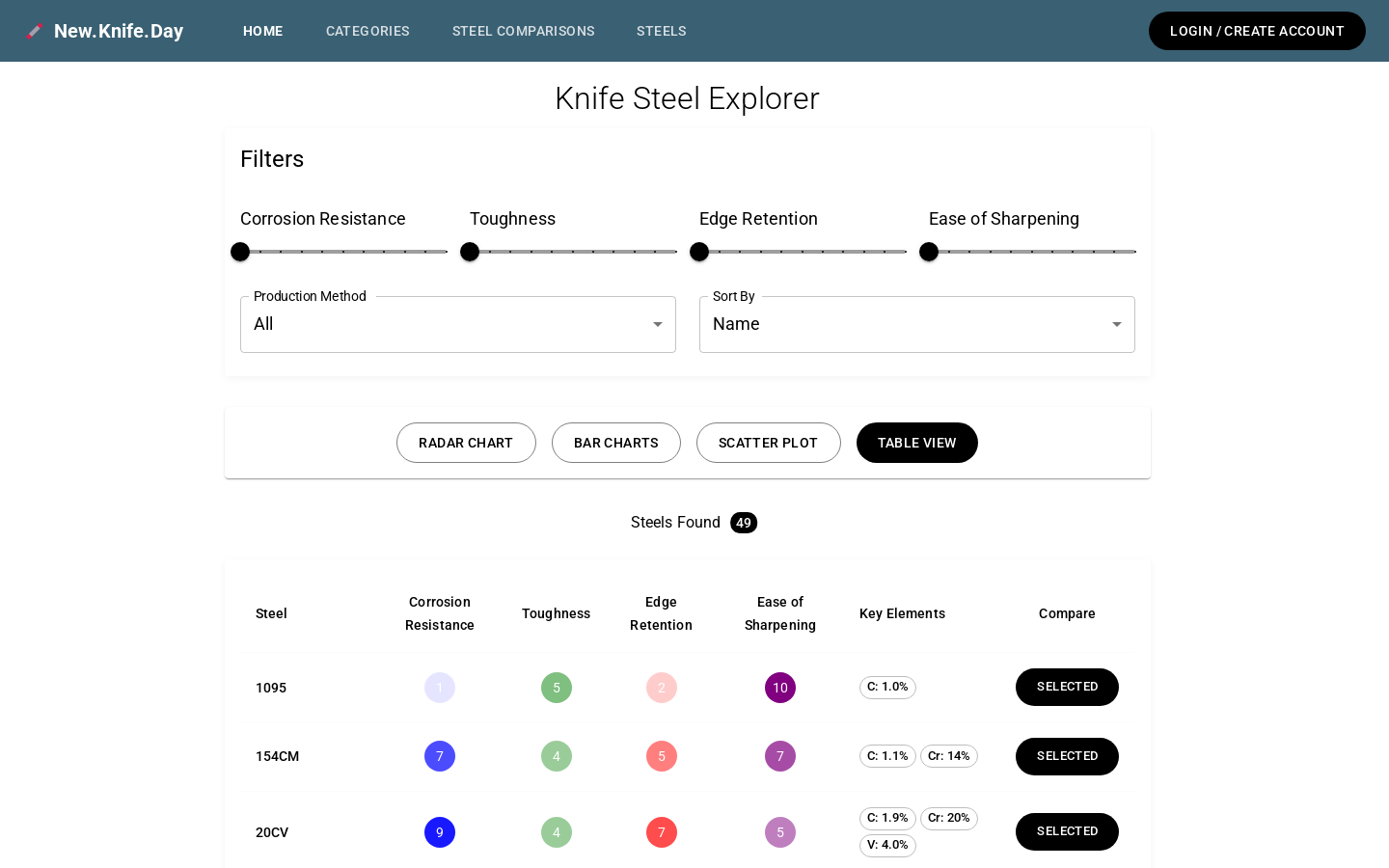Click the Steel column header
Screen dimensions: 1389x868
pyautogui.click(x=271, y=613)
